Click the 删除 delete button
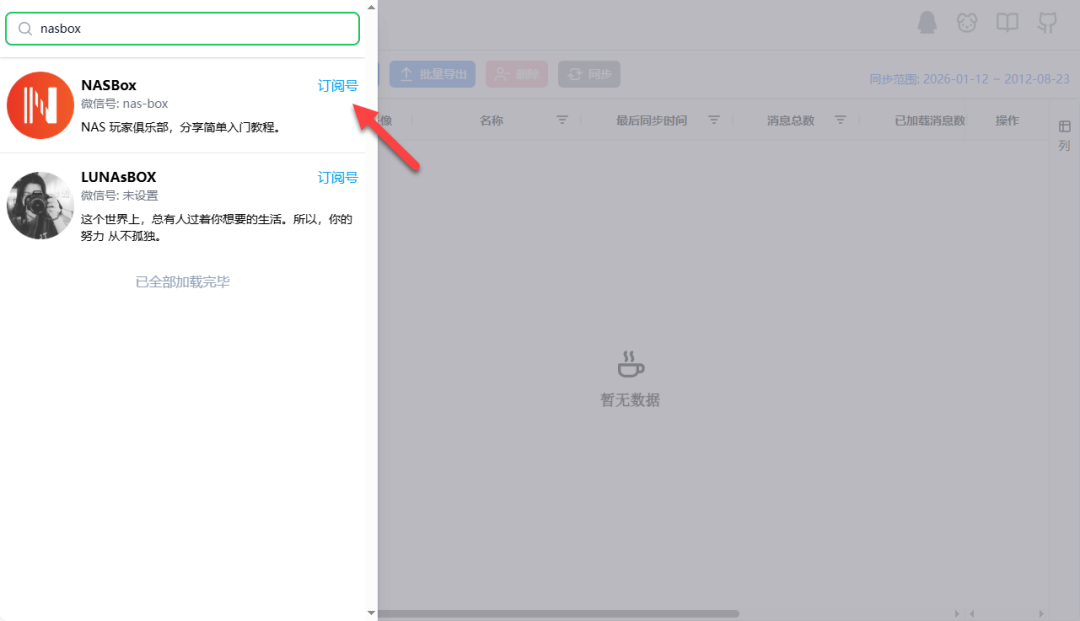 pyautogui.click(x=516, y=73)
